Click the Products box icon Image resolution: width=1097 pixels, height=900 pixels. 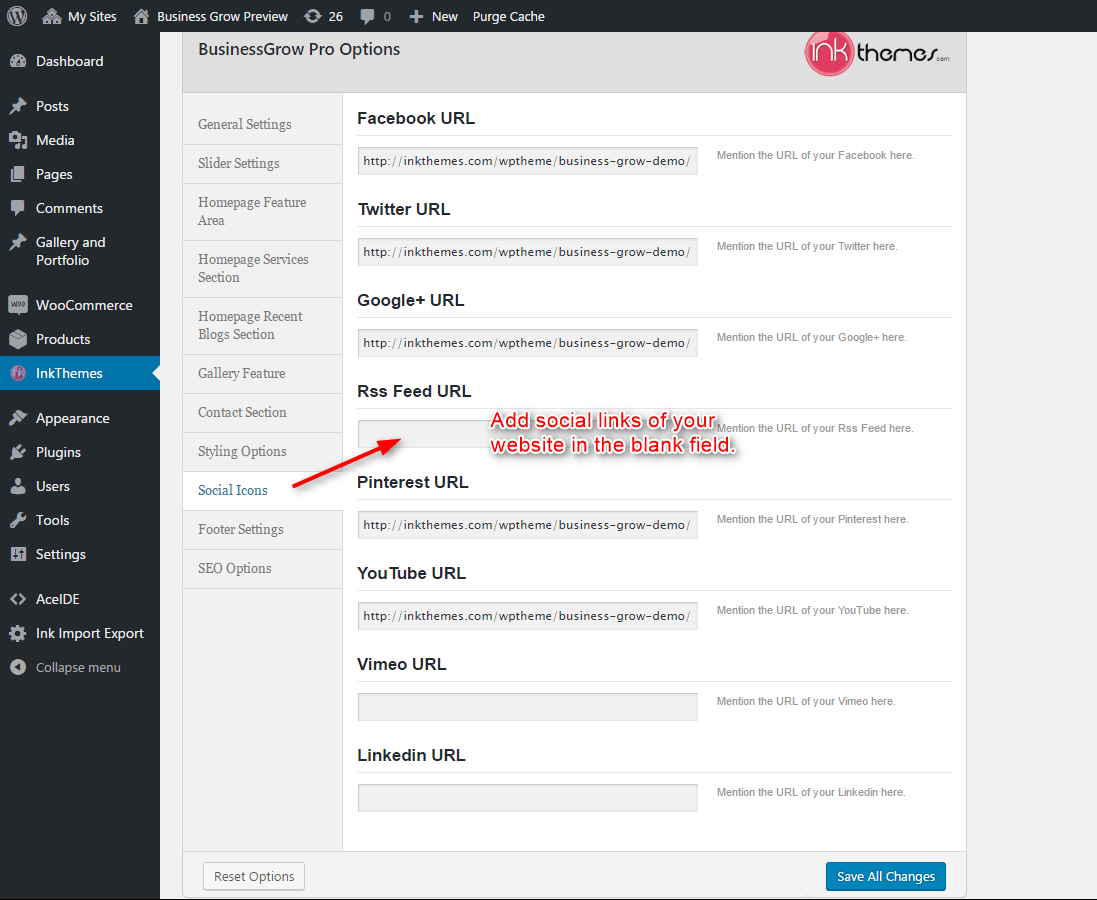(18, 339)
